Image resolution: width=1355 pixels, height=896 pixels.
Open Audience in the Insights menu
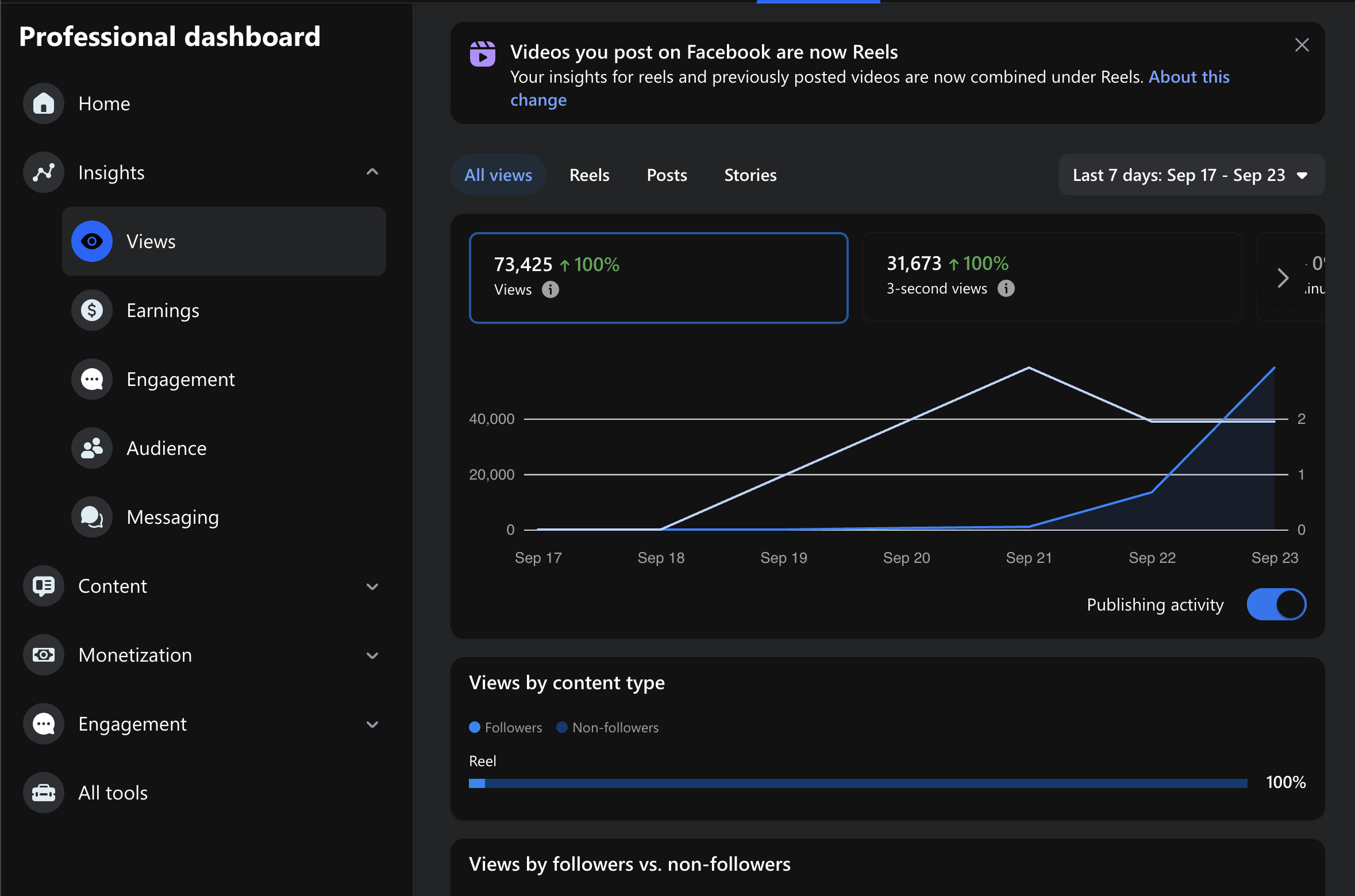point(224,448)
